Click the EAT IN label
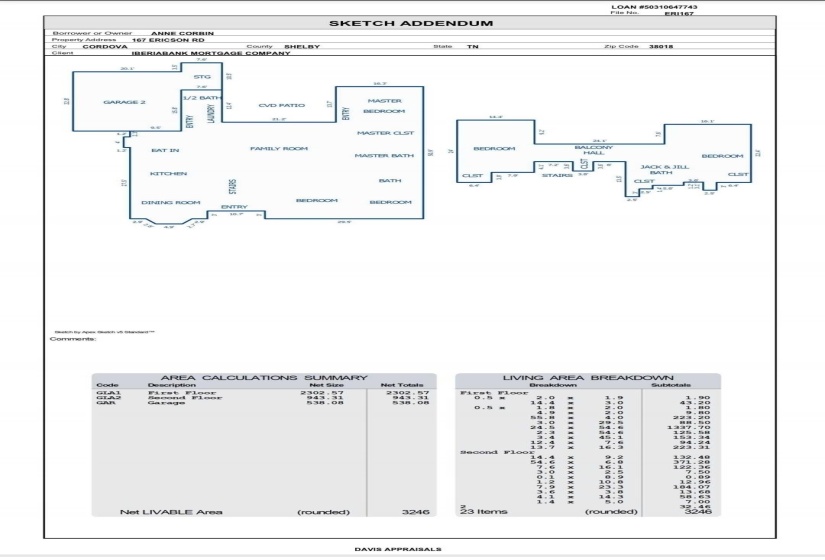Image resolution: width=825 pixels, height=560 pixels. pos(165,151)
